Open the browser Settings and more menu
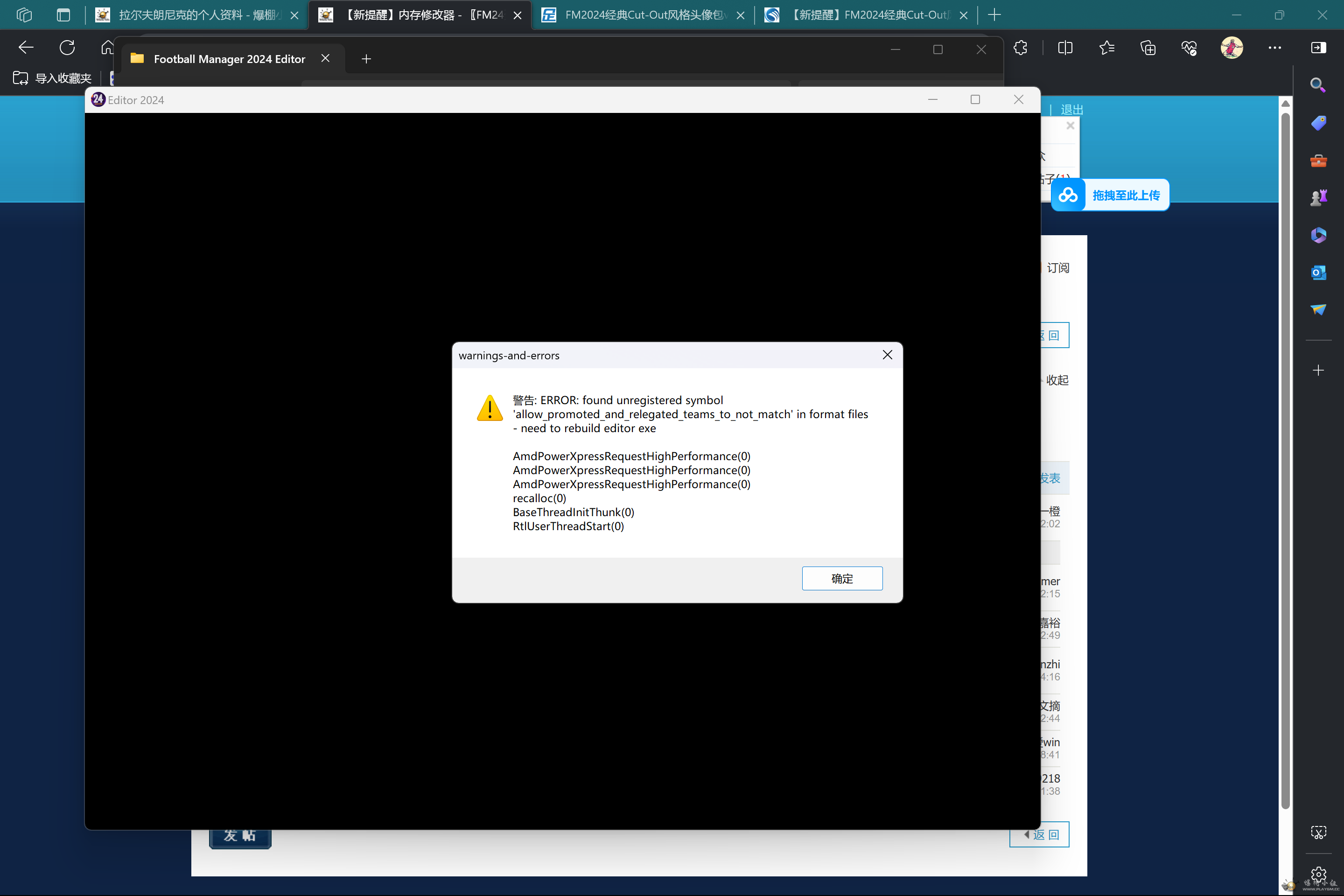 (1274, 48)
